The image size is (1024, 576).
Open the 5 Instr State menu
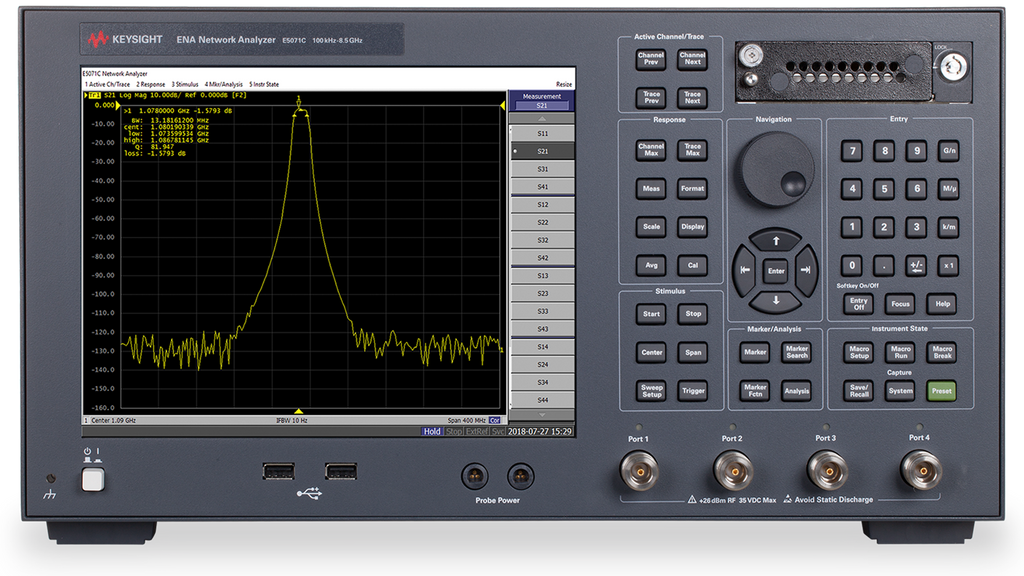tap(263, 83)
